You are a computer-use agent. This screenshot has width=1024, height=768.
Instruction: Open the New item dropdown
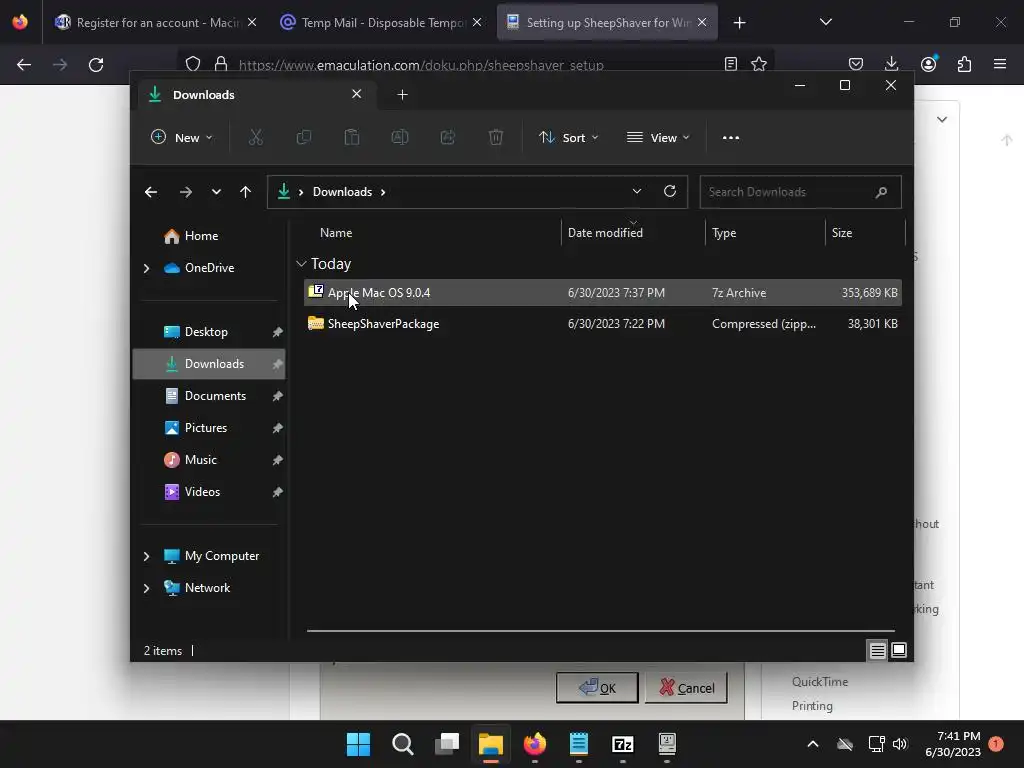pyautogui.click(x=182, y=137)
